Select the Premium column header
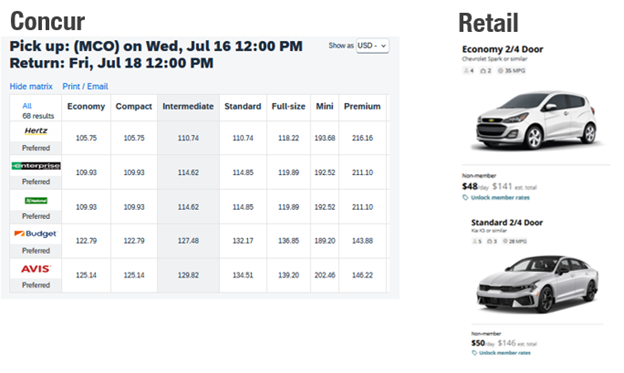The width and height of the screenshot is (624, 373). tap(362, 106)
